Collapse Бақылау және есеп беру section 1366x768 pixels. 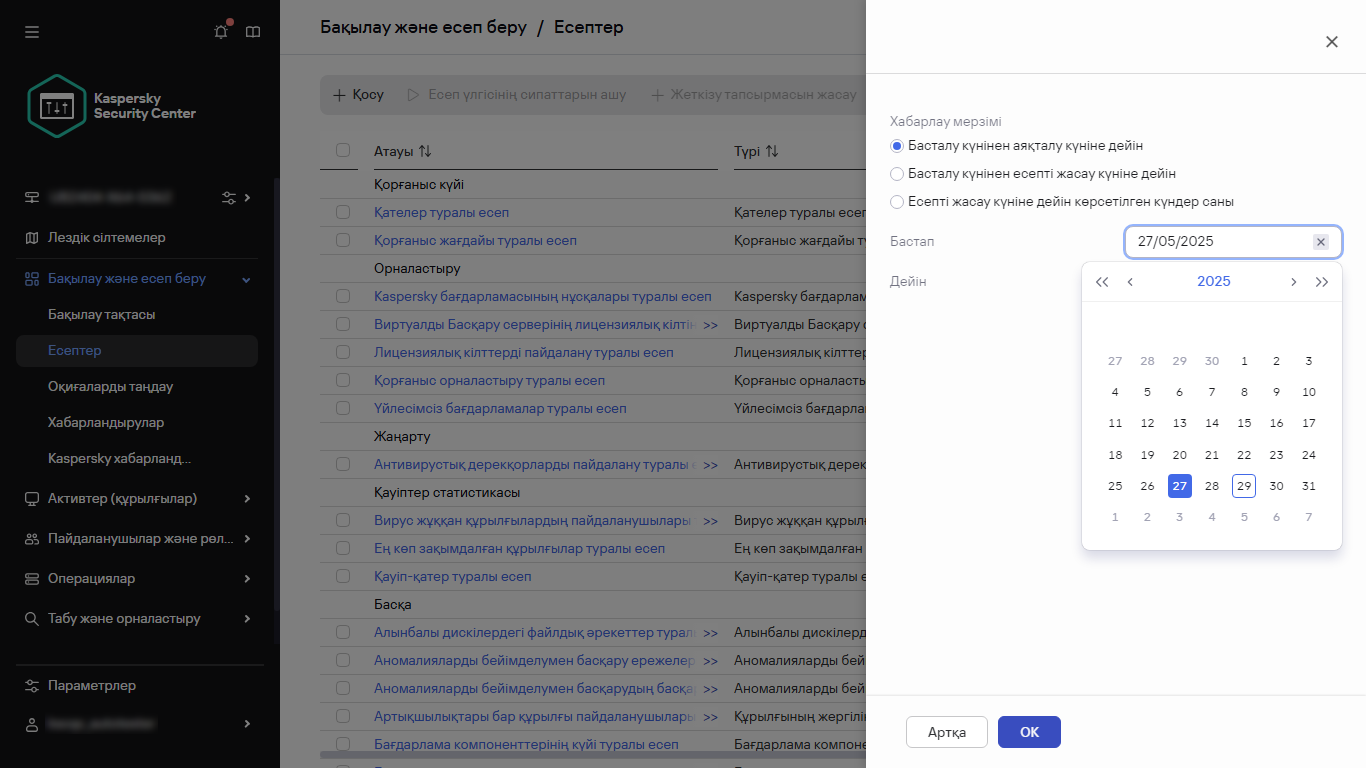click(x=247, y=279)
